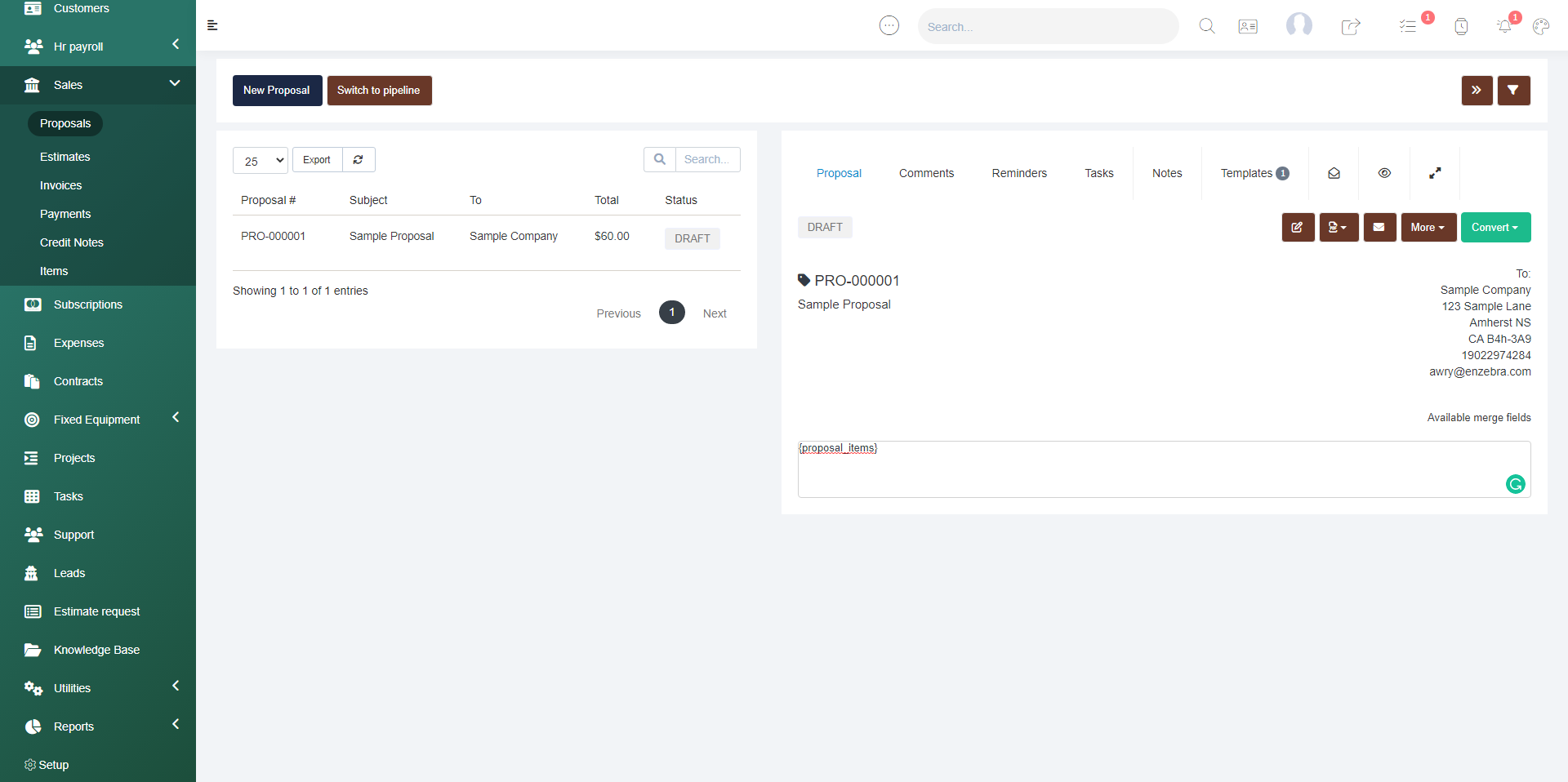Screen dimensions: 1568x782
Task: Click the New Proposal button
Action: [277, 91]
